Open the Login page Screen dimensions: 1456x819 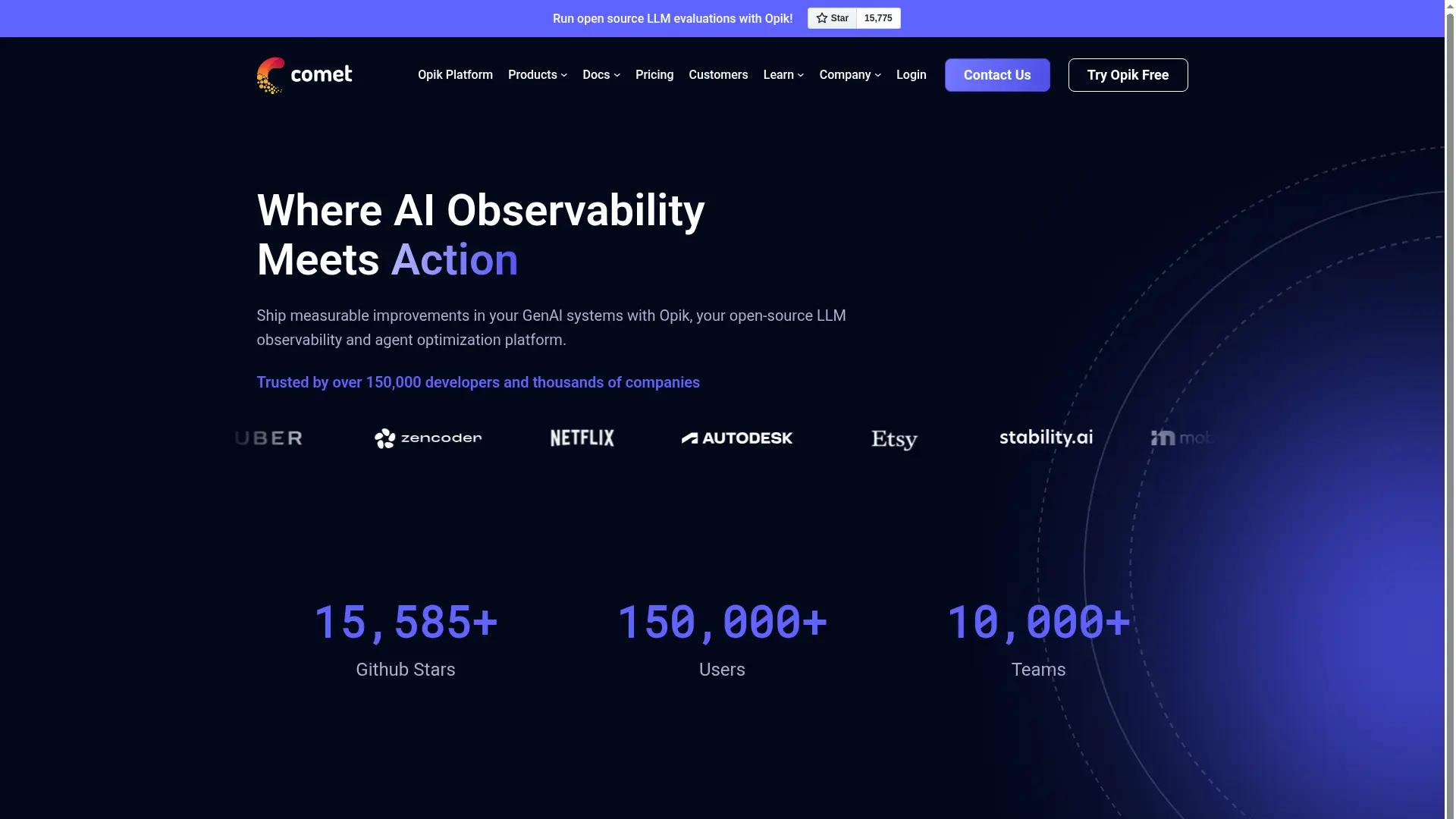pyautogui.click(x=911, y=74)
